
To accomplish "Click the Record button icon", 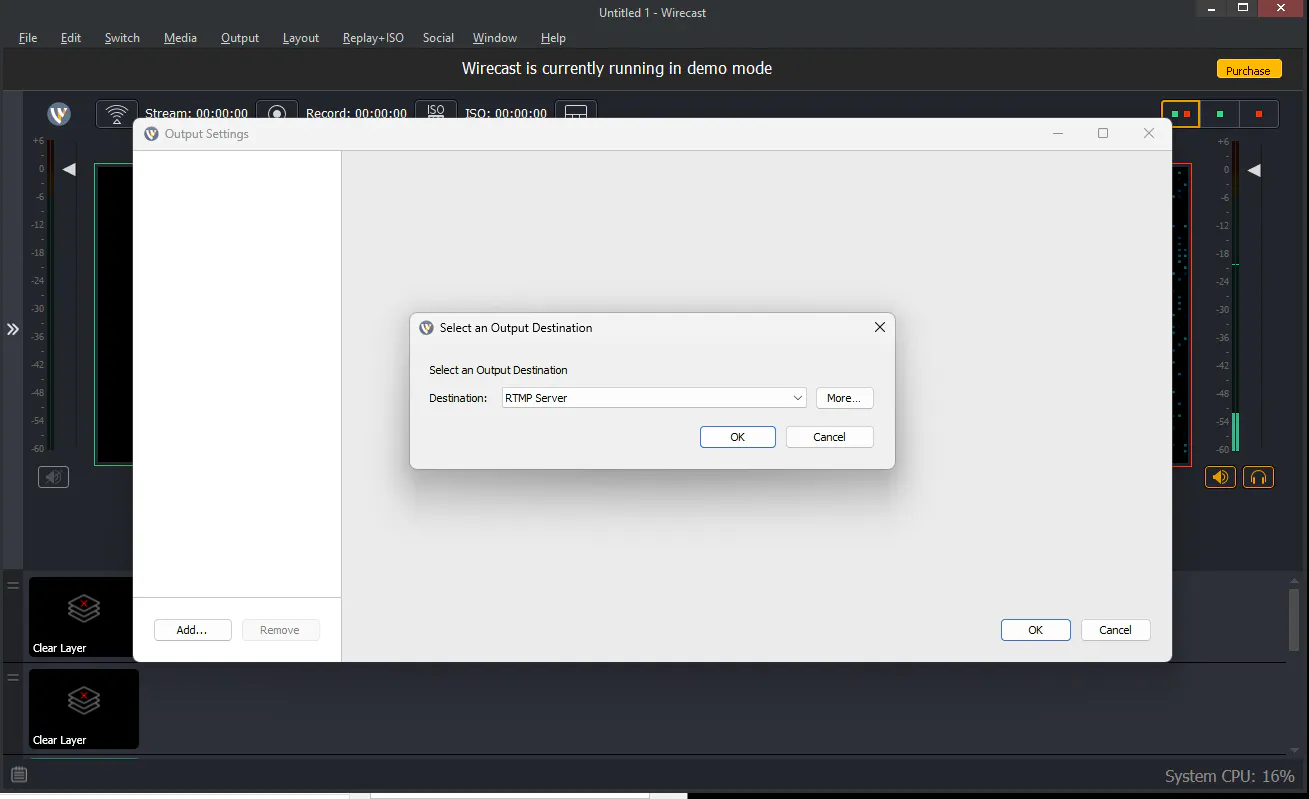I will pos(277,113).
